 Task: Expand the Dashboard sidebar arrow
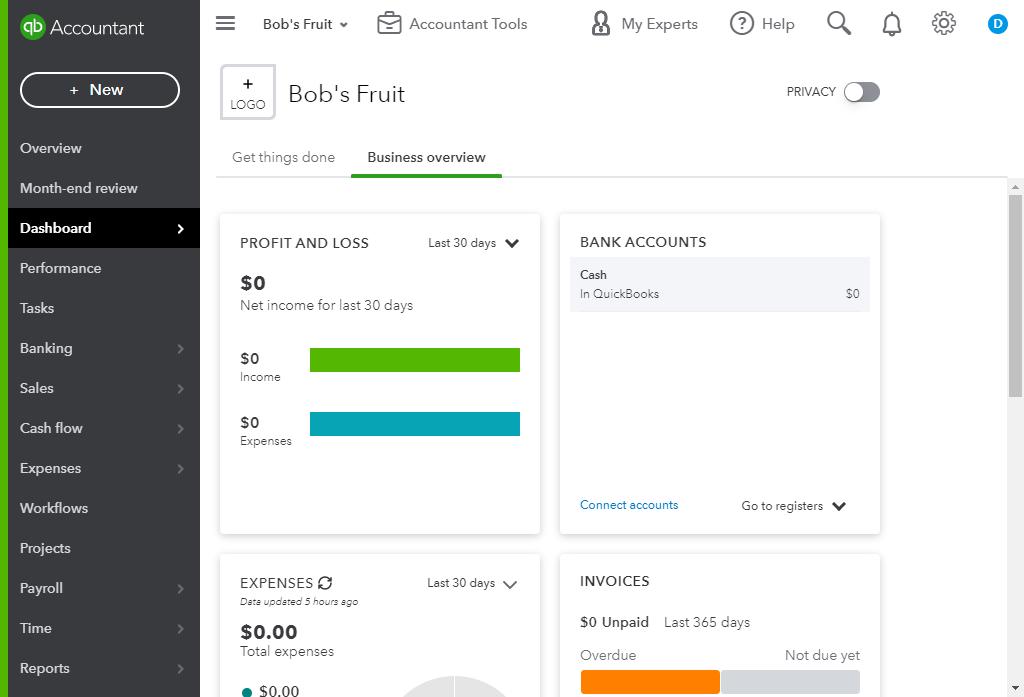tap(180, 229)
